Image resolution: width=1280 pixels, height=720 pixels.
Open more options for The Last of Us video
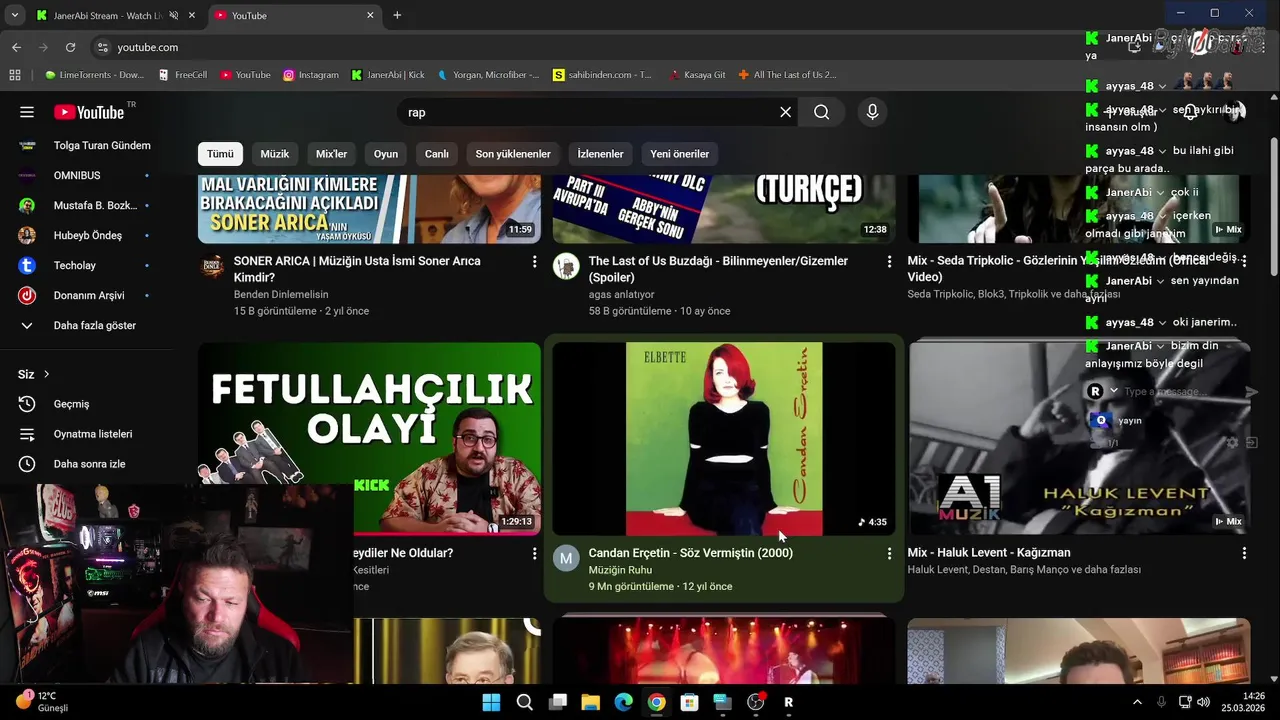[x=889, y=261]
